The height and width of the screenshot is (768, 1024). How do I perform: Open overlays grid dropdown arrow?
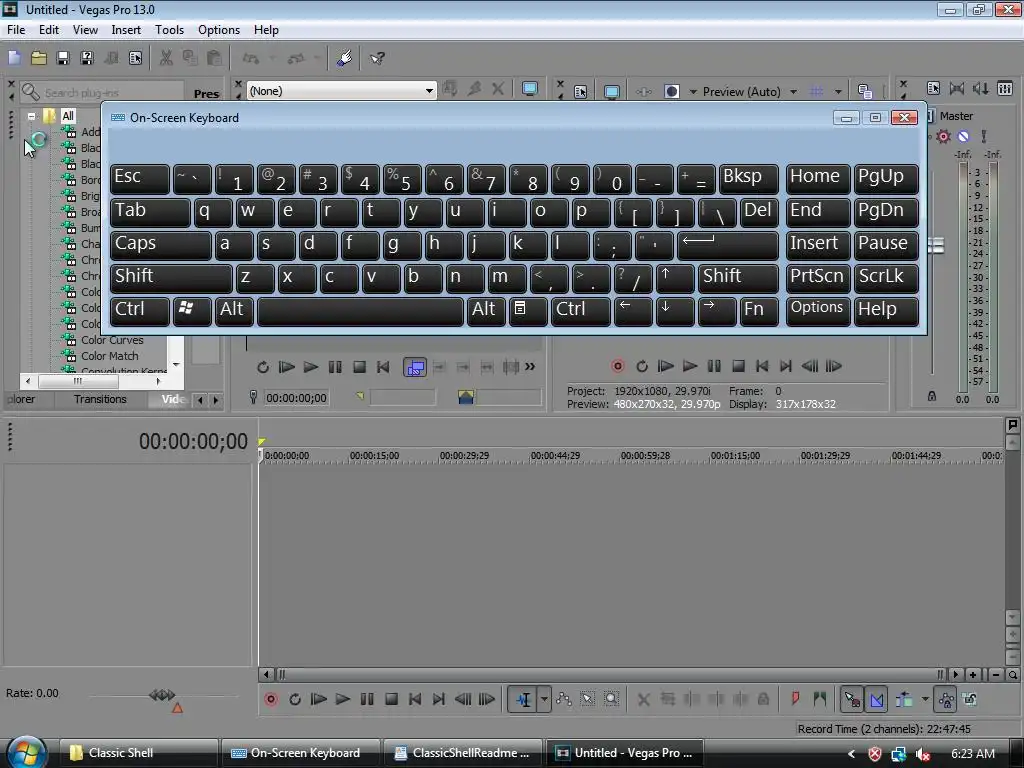pyautogui.click(x=838, y=91)
